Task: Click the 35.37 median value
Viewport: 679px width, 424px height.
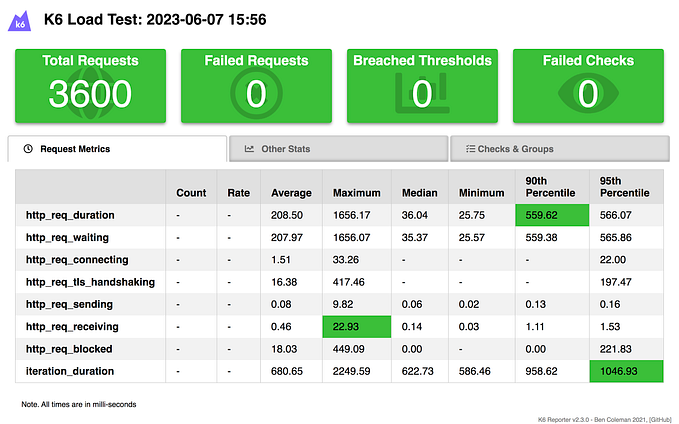Action: [414, 237]
